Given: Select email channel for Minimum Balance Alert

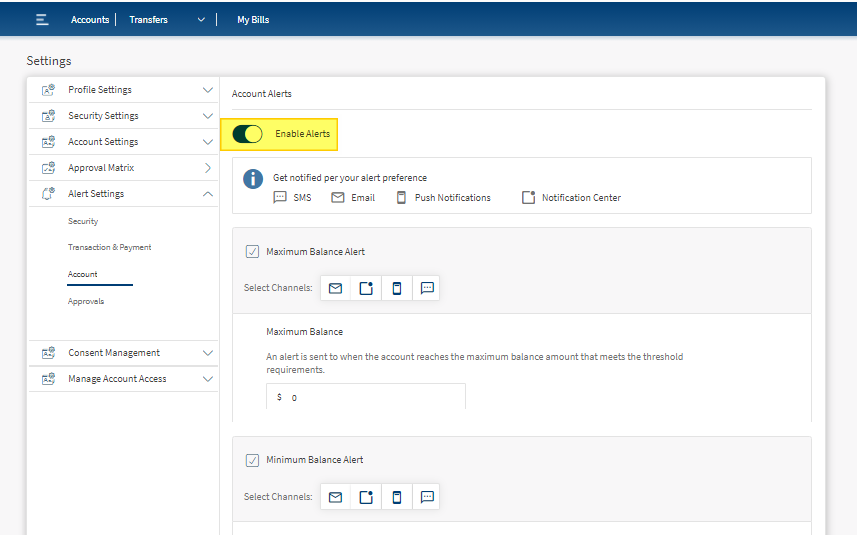Looking at the screenshot, I should pos(336,497).
